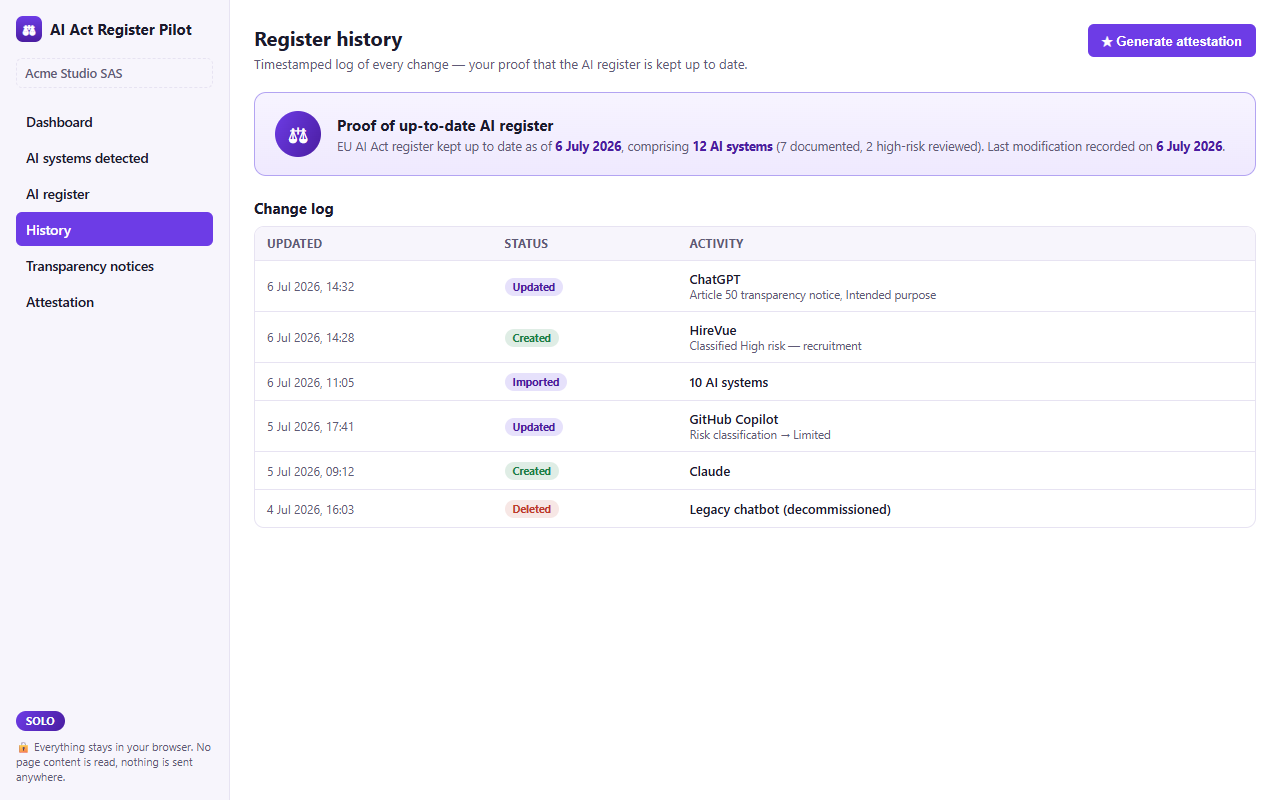Image resolution: width=1280 pixels, height=800 pixels.
Task: Navigate to the Attestation page
Action: pos(114,302)
